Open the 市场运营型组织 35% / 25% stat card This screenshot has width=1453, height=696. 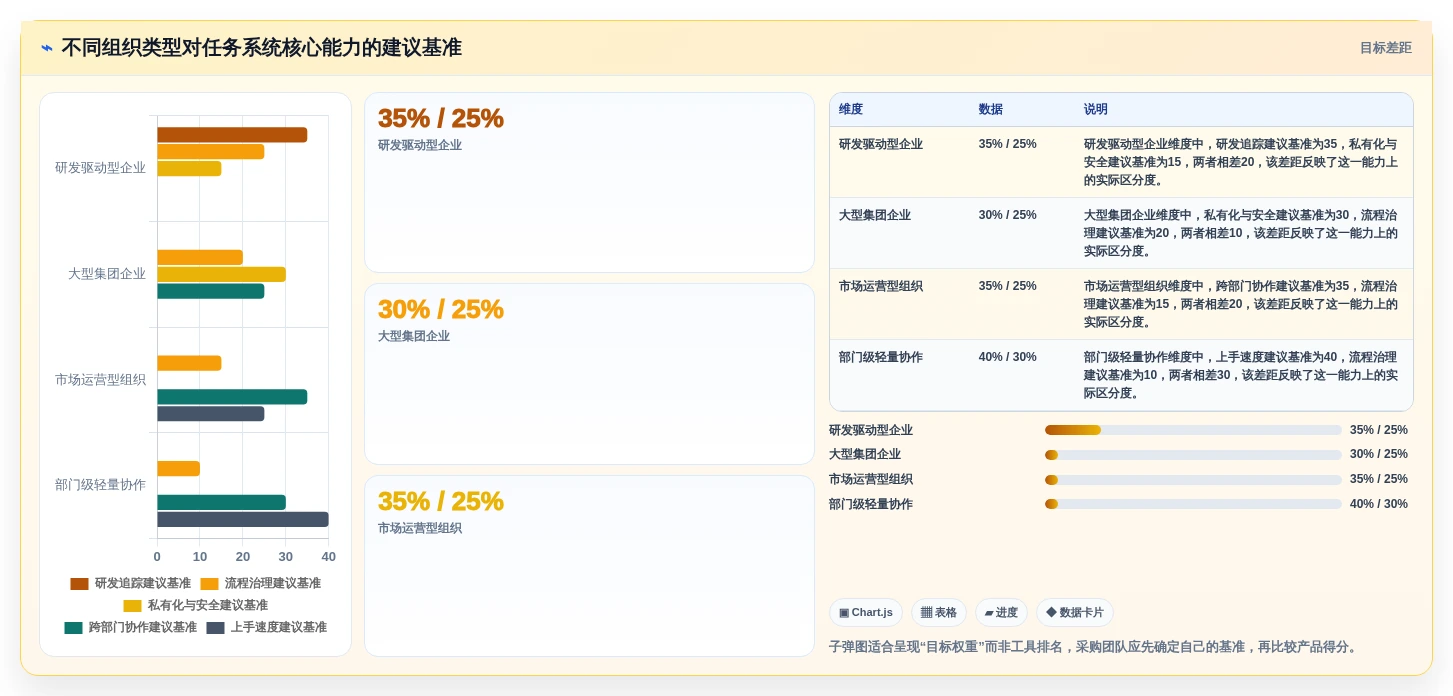coord(589,566)
